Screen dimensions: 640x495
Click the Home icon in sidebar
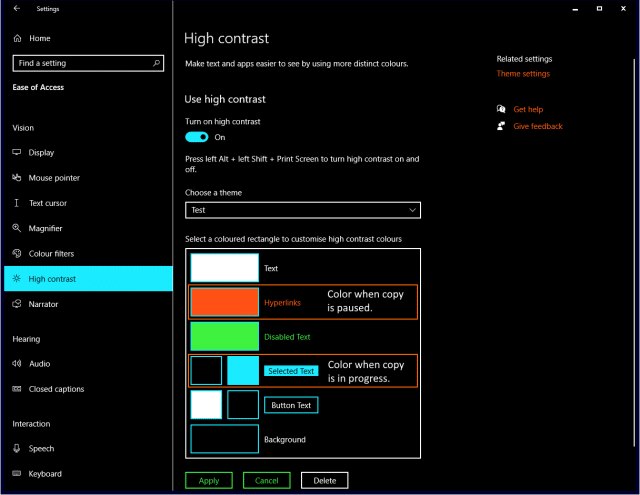pyautogui.click(x=17, y=38)
